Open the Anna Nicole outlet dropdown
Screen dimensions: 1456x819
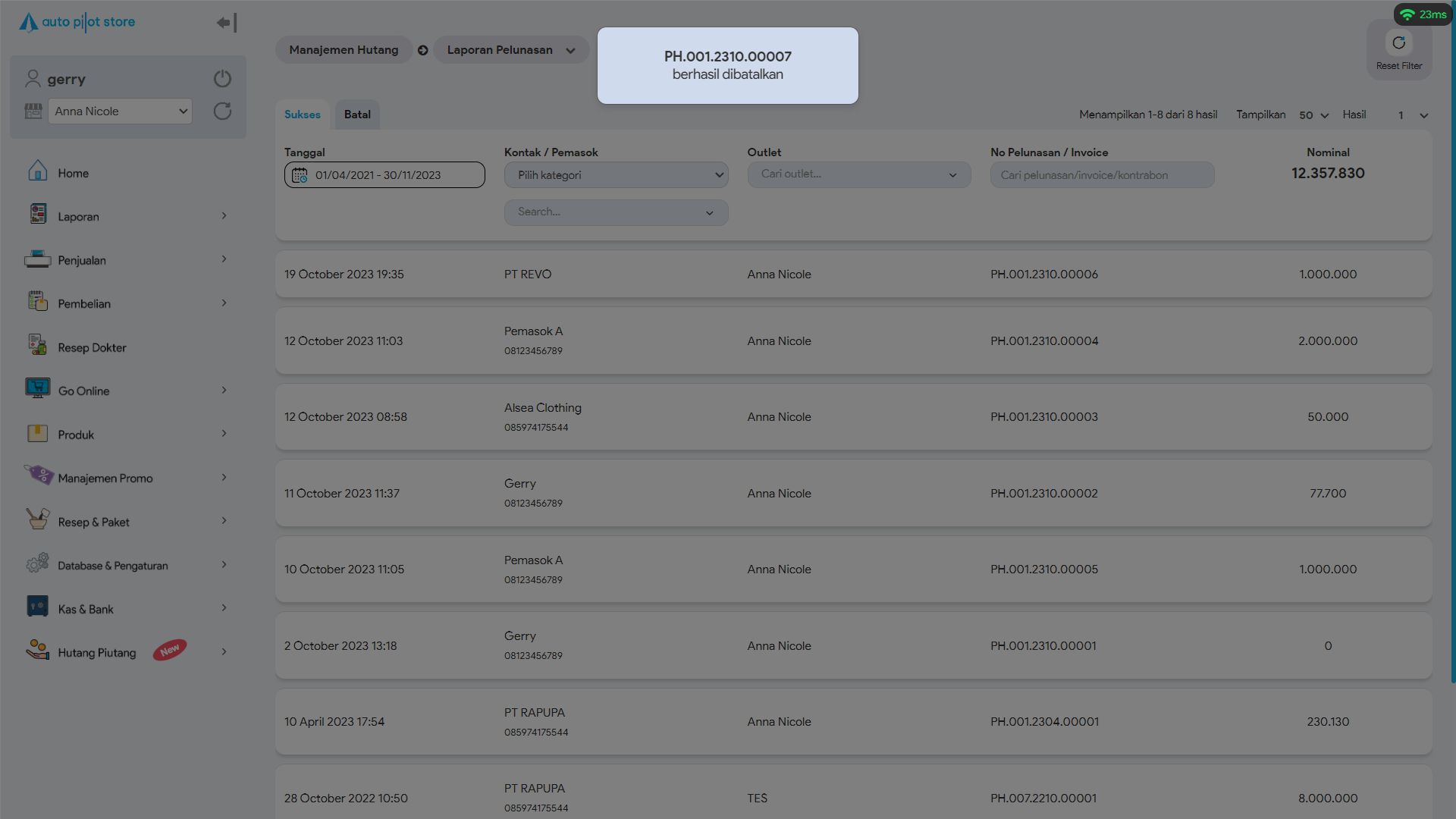click(120, 111)
